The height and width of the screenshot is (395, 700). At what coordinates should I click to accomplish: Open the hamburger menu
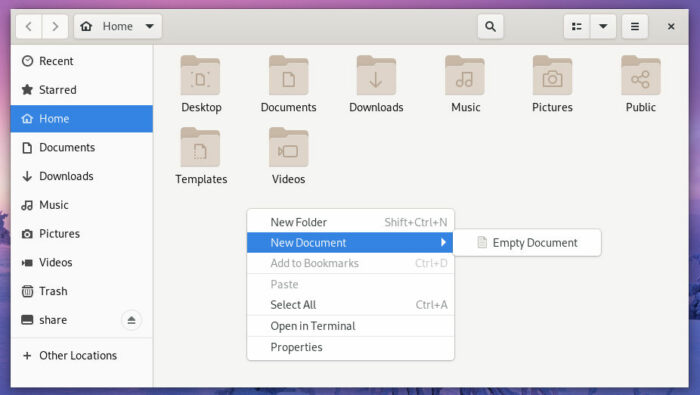(634, 26)
